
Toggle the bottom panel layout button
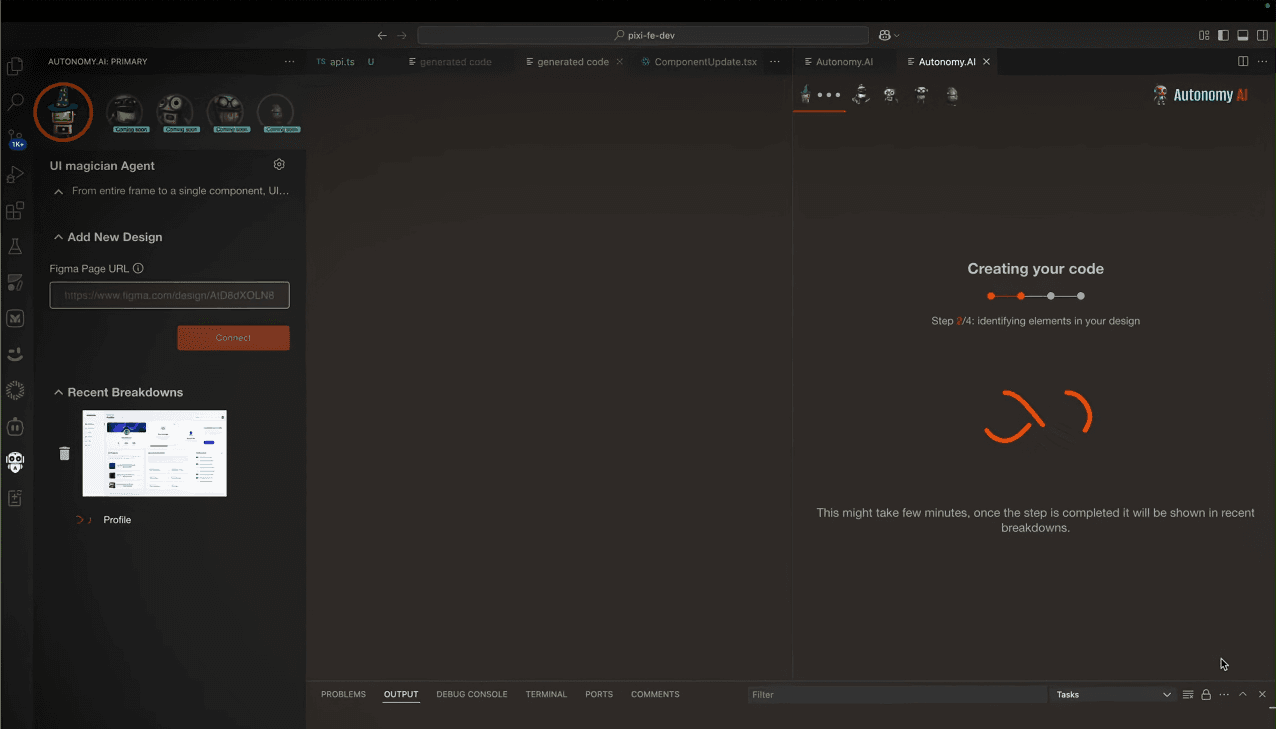pos(1243,35)
